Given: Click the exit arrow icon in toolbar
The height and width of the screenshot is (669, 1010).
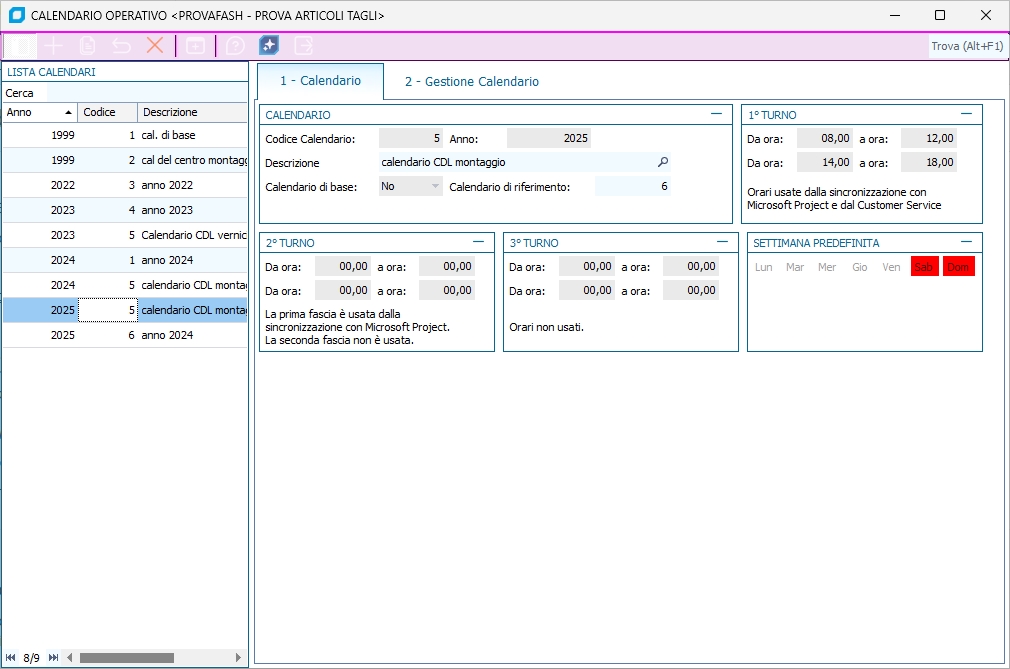Looking at the screenshot, I should (303, 45).
